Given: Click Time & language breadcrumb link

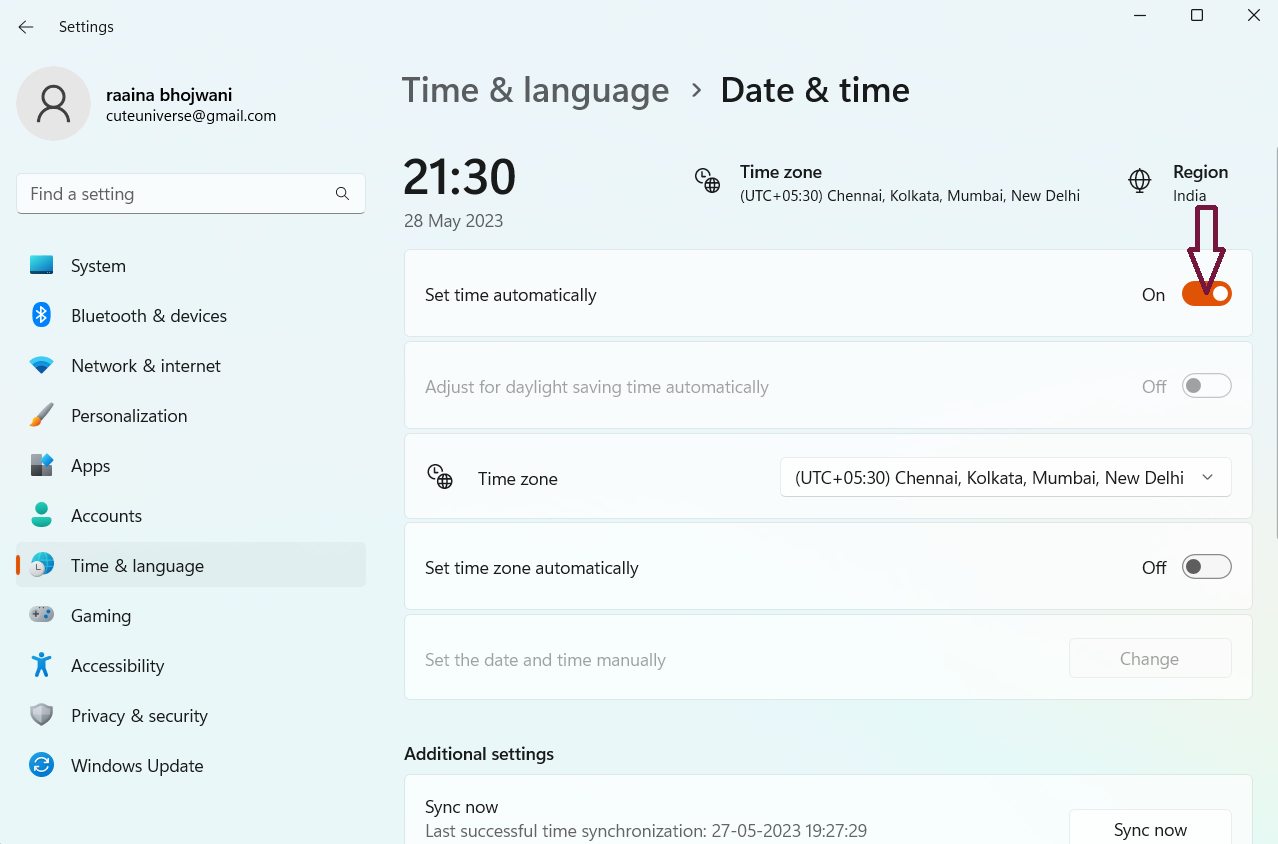Looking at the screenshot, I should point(535,90).
